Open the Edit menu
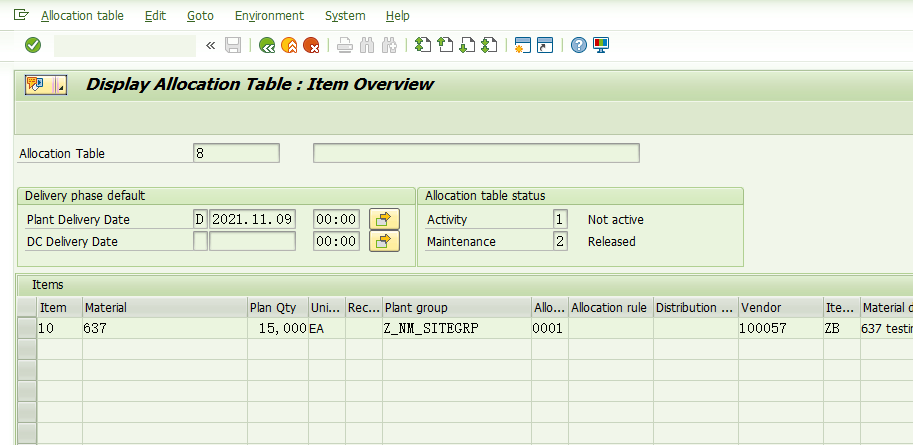The width and height of the screenshot is (913, 445). [155, 16]
